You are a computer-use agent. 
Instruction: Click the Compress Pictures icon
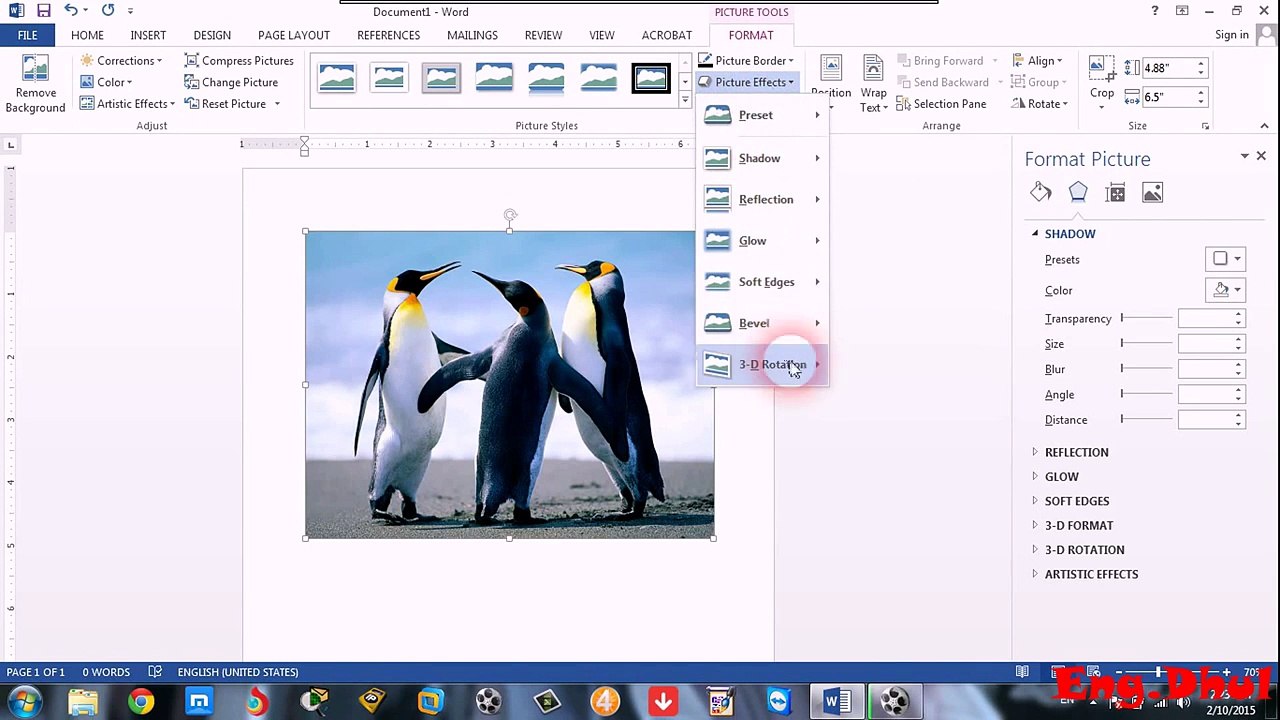192,61
